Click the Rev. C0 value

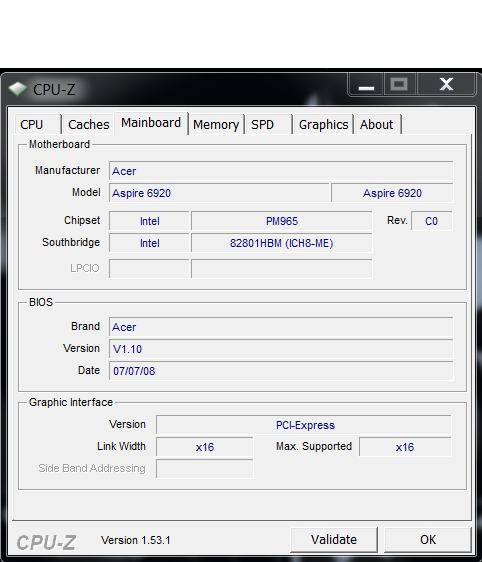[431, 221]
